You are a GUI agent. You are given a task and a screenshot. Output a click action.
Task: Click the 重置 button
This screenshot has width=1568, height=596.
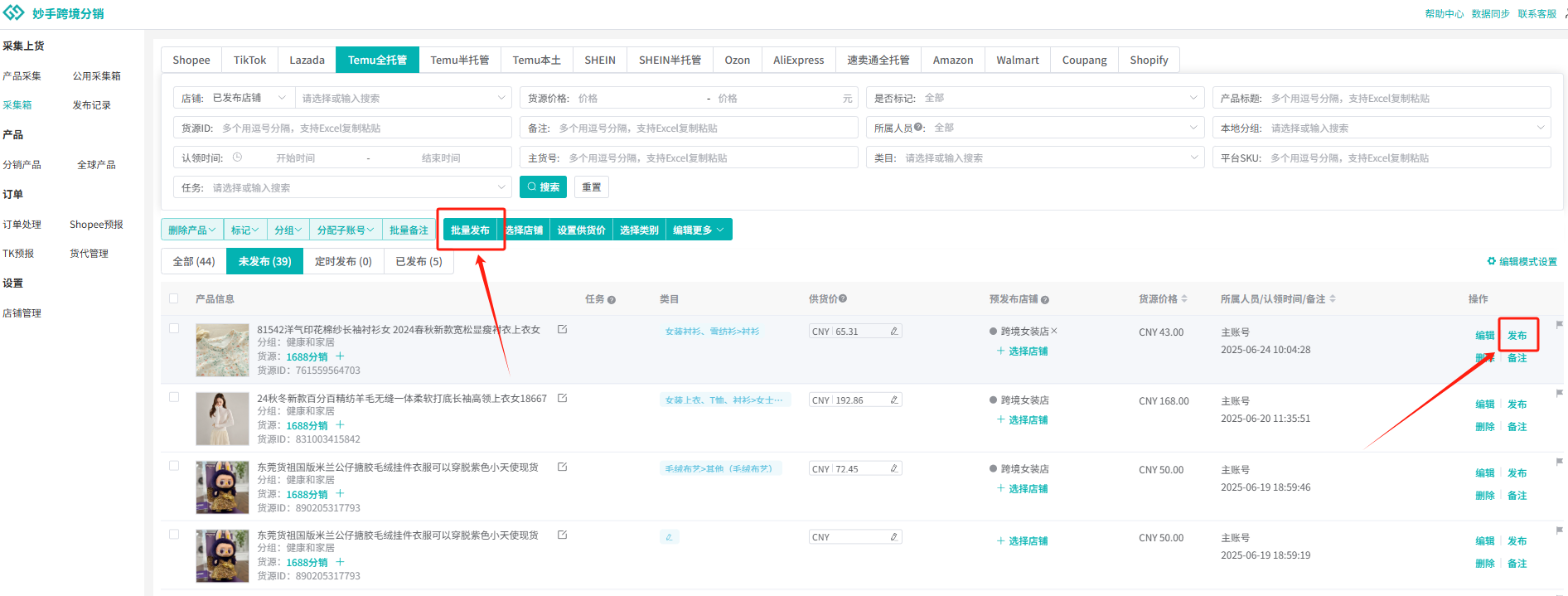point(592,187)
